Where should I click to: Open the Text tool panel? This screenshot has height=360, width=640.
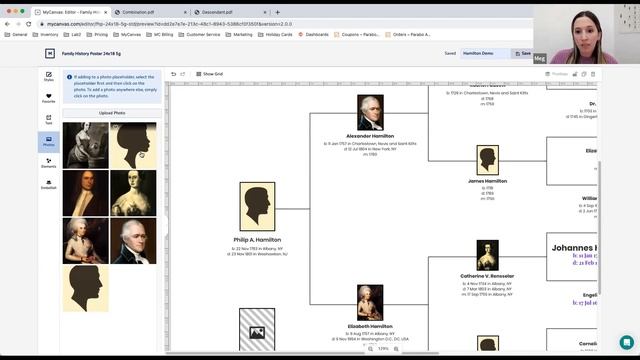tap(49, 120)
